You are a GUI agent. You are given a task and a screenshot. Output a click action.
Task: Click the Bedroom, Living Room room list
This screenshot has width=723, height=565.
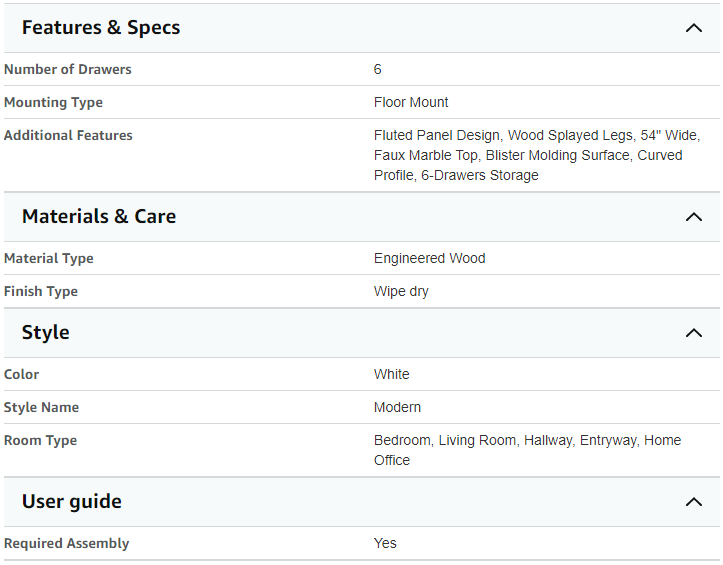coord(527,450)
